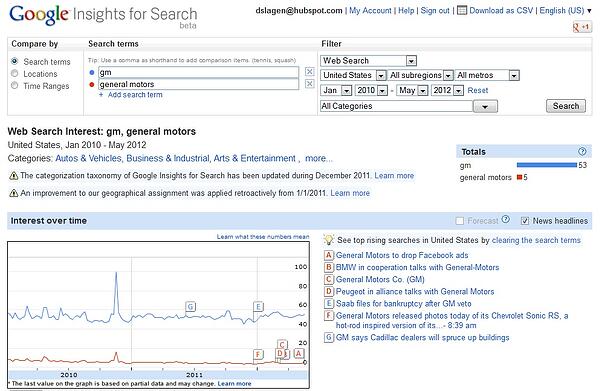Viewport: 602px width, 391px height.
Task: Click headline marker D in news list
Action: (x=329, y=292)
